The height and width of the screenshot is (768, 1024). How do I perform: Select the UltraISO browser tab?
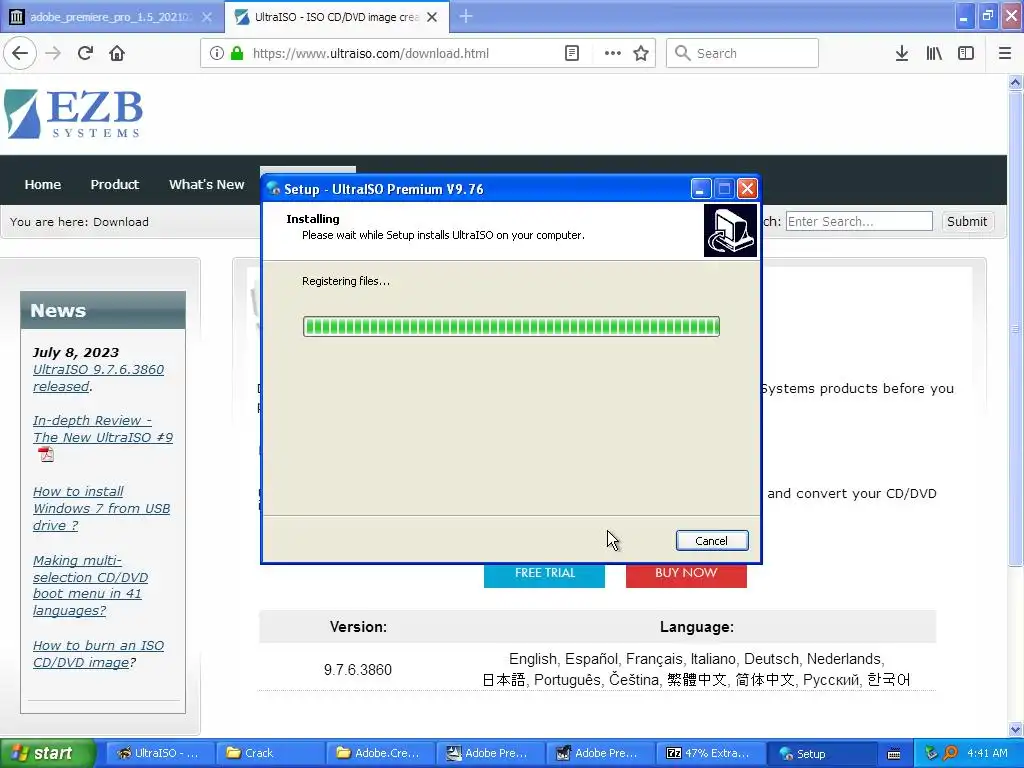(x=336, y=17)
